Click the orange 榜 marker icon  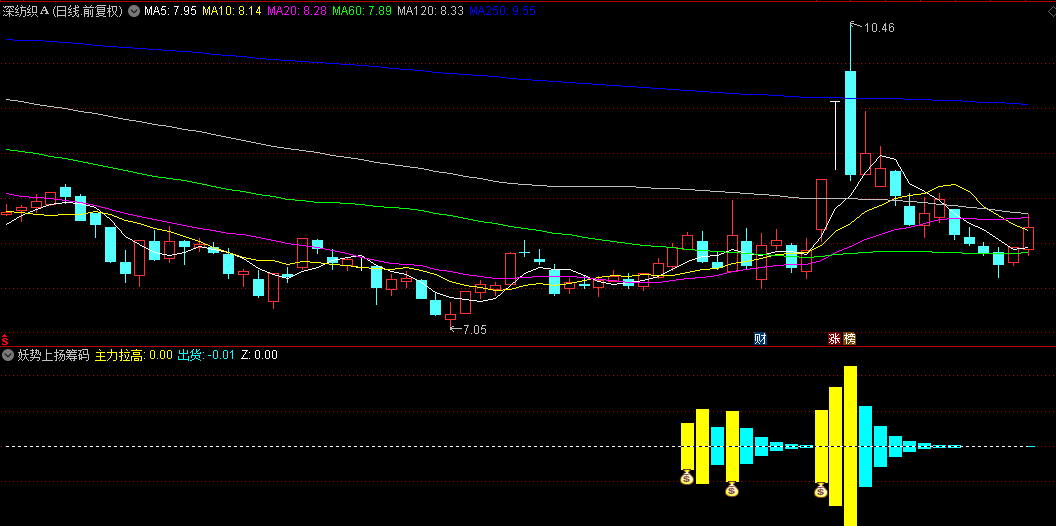click(x=849, y=339)
